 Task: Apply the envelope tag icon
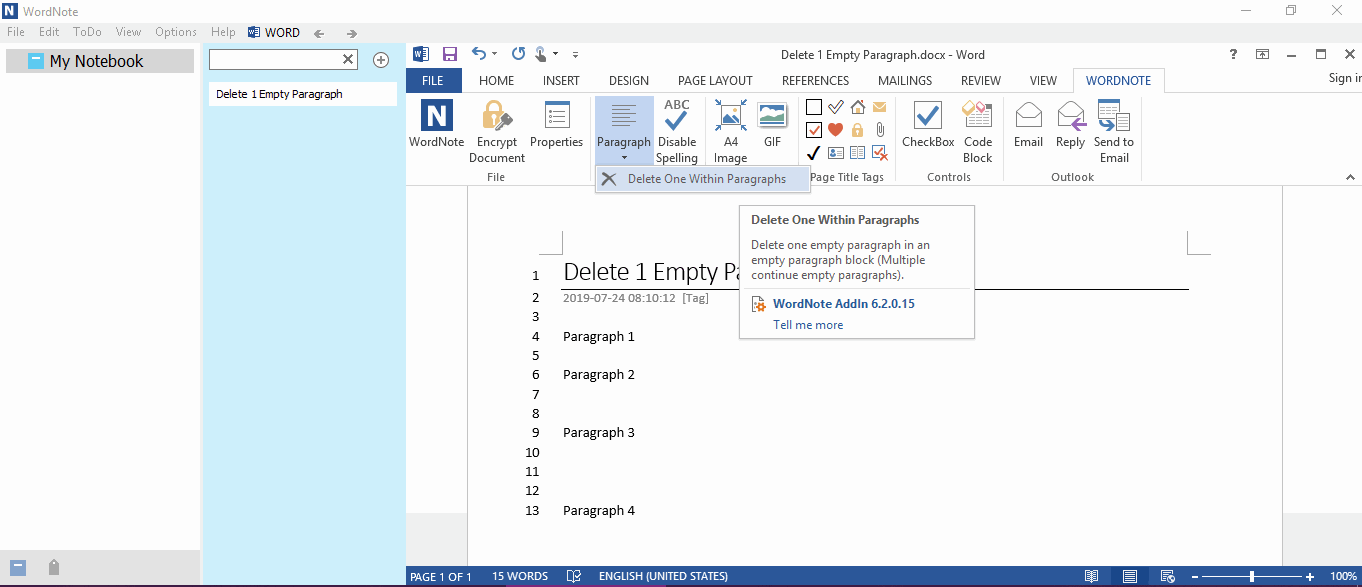pos(879,107)
